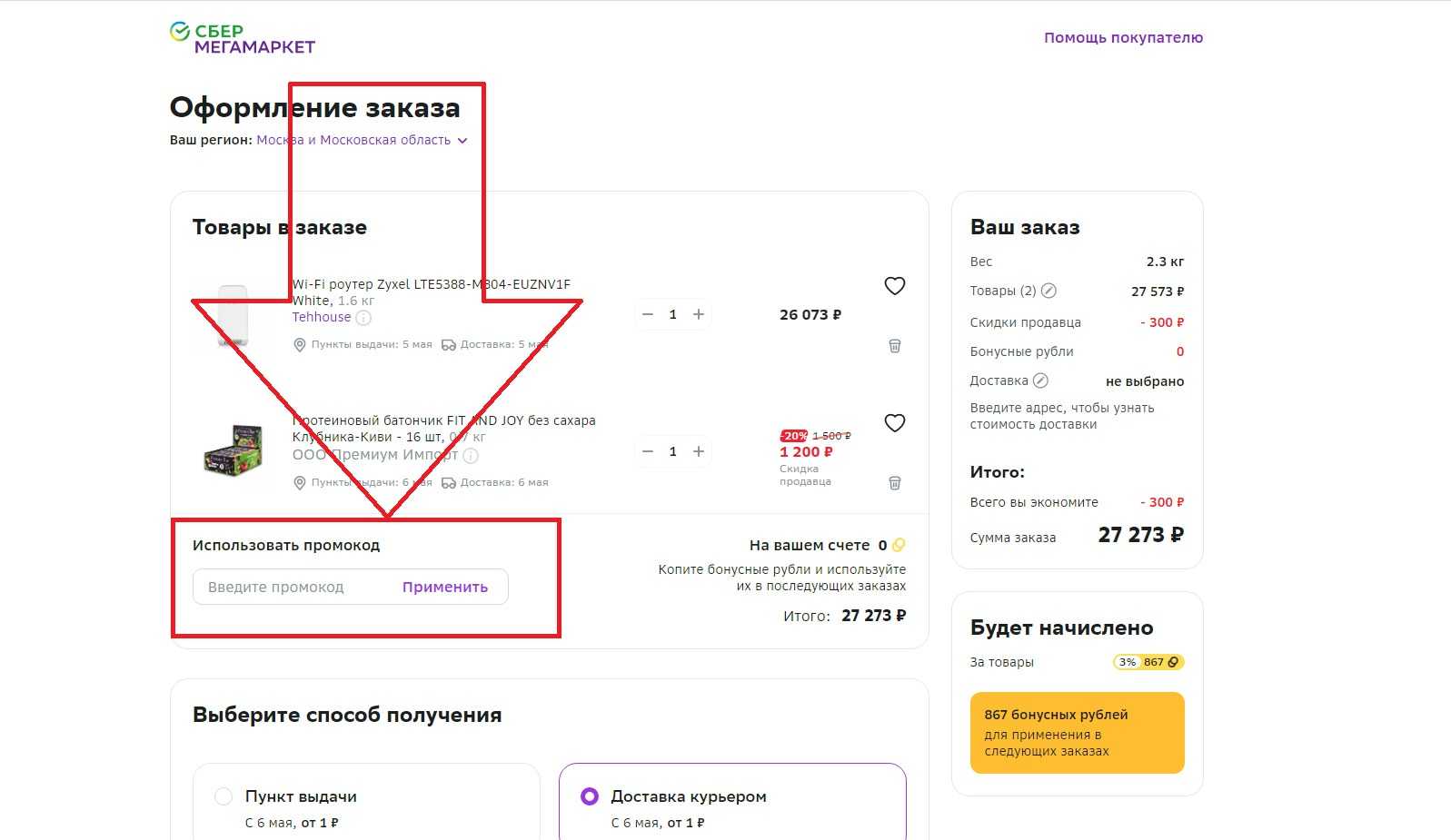Decrease quantity of the protein bar

point(648,451)
